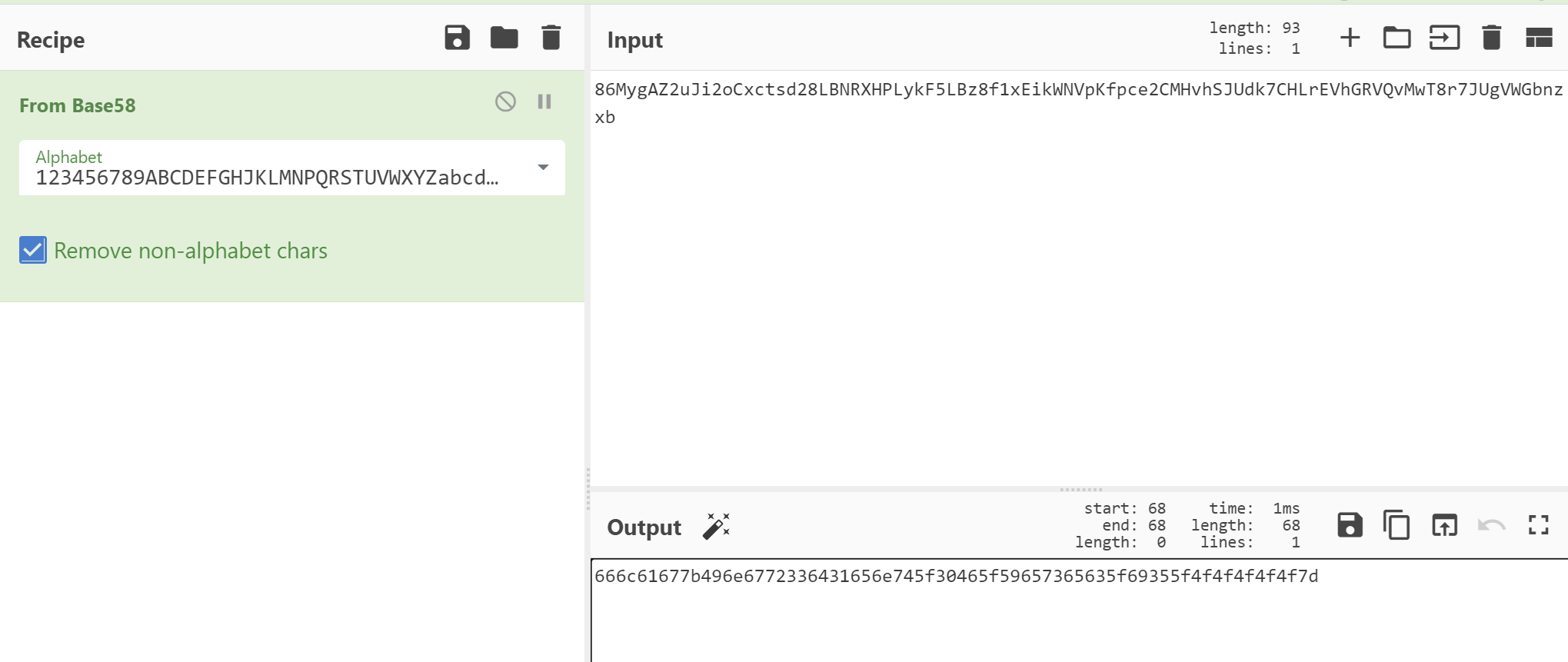
Task: Click the Remove non-alphabet chars label
Action: (x=191, y=251)
